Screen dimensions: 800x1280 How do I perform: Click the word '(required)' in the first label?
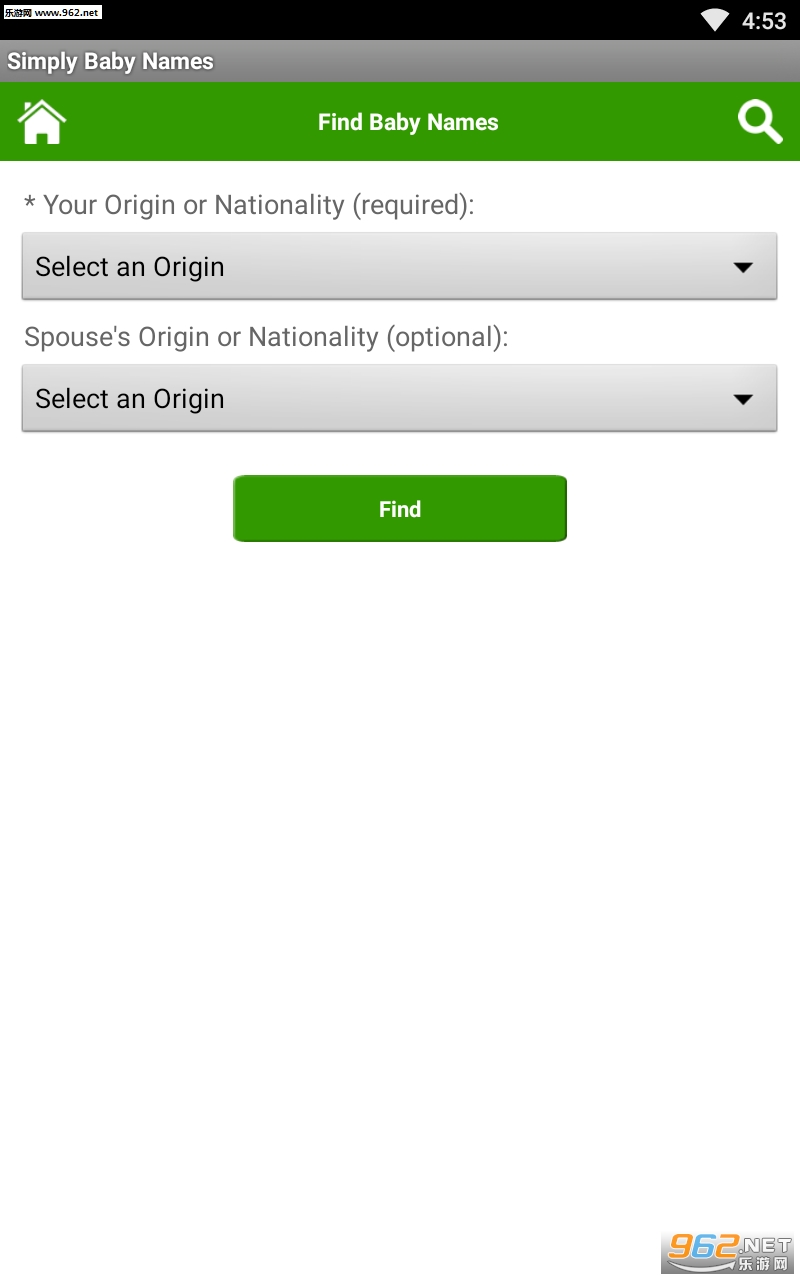412,205
